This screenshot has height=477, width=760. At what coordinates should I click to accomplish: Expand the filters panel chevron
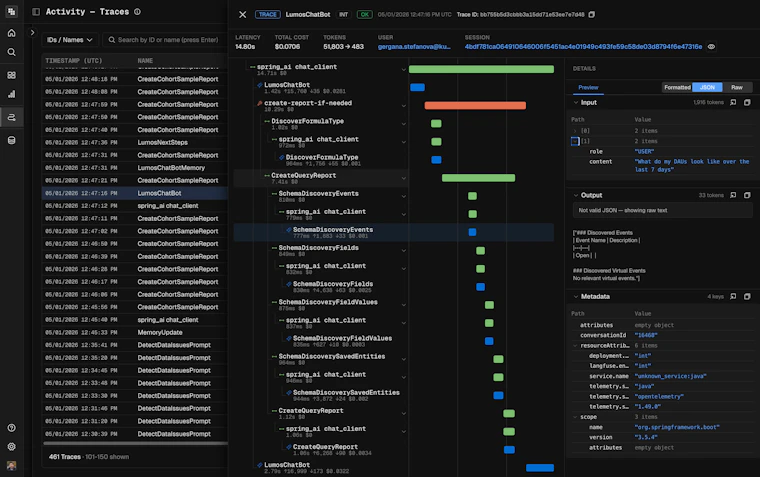pyautogui.click(x=32, y=32)
